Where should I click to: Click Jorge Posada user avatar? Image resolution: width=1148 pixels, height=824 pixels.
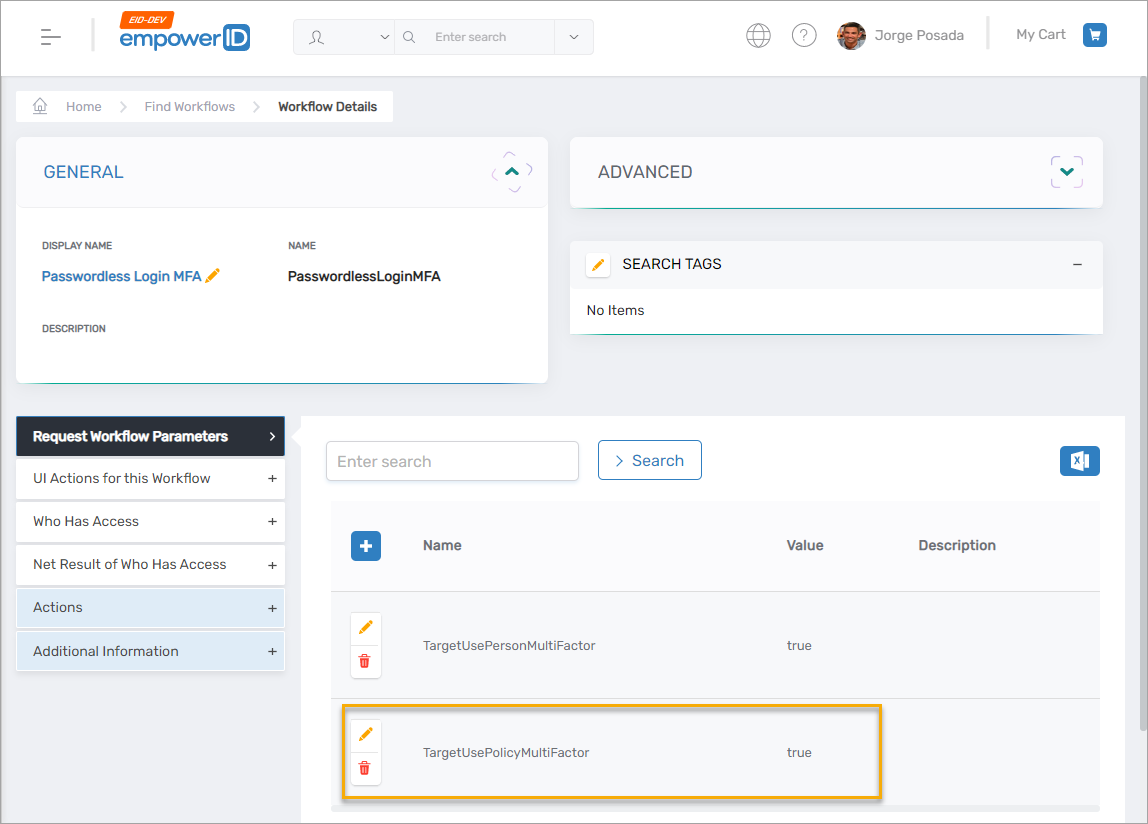851,36
